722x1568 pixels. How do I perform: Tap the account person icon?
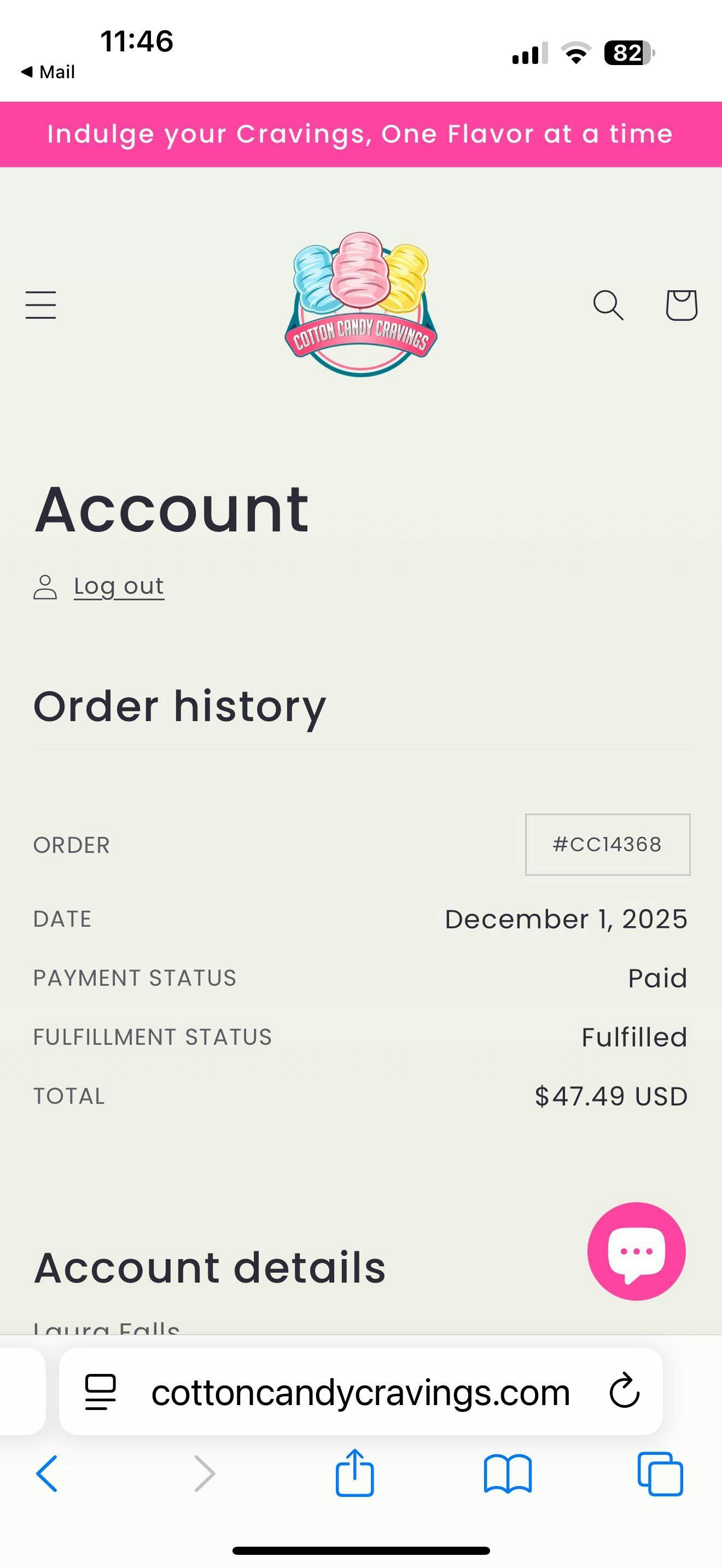(45, 587)
